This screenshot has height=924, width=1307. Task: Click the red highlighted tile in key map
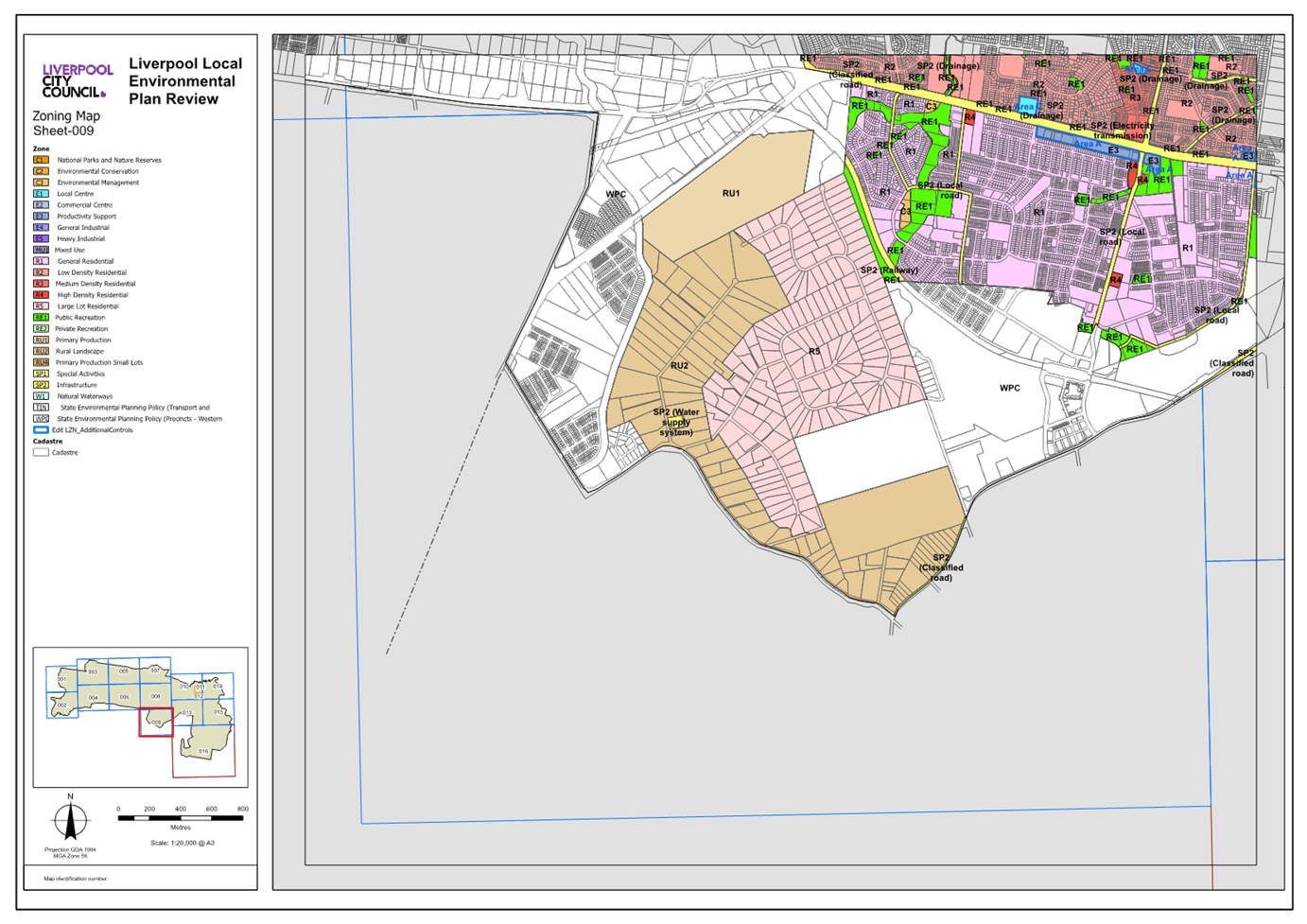(156, 723)
